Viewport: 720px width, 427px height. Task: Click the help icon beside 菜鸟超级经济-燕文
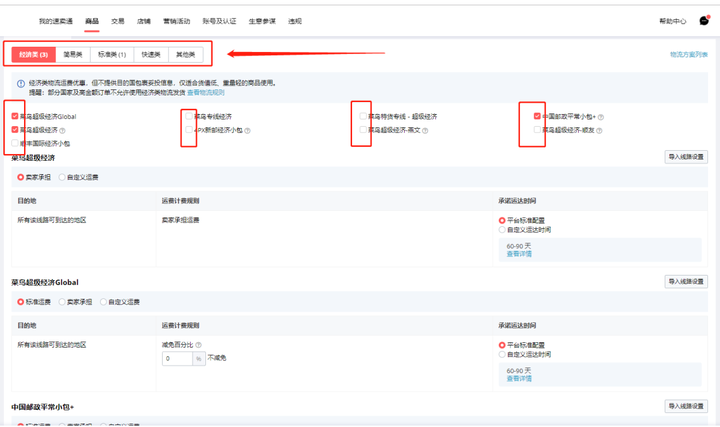pyautogui.click(x=425, y=130)
